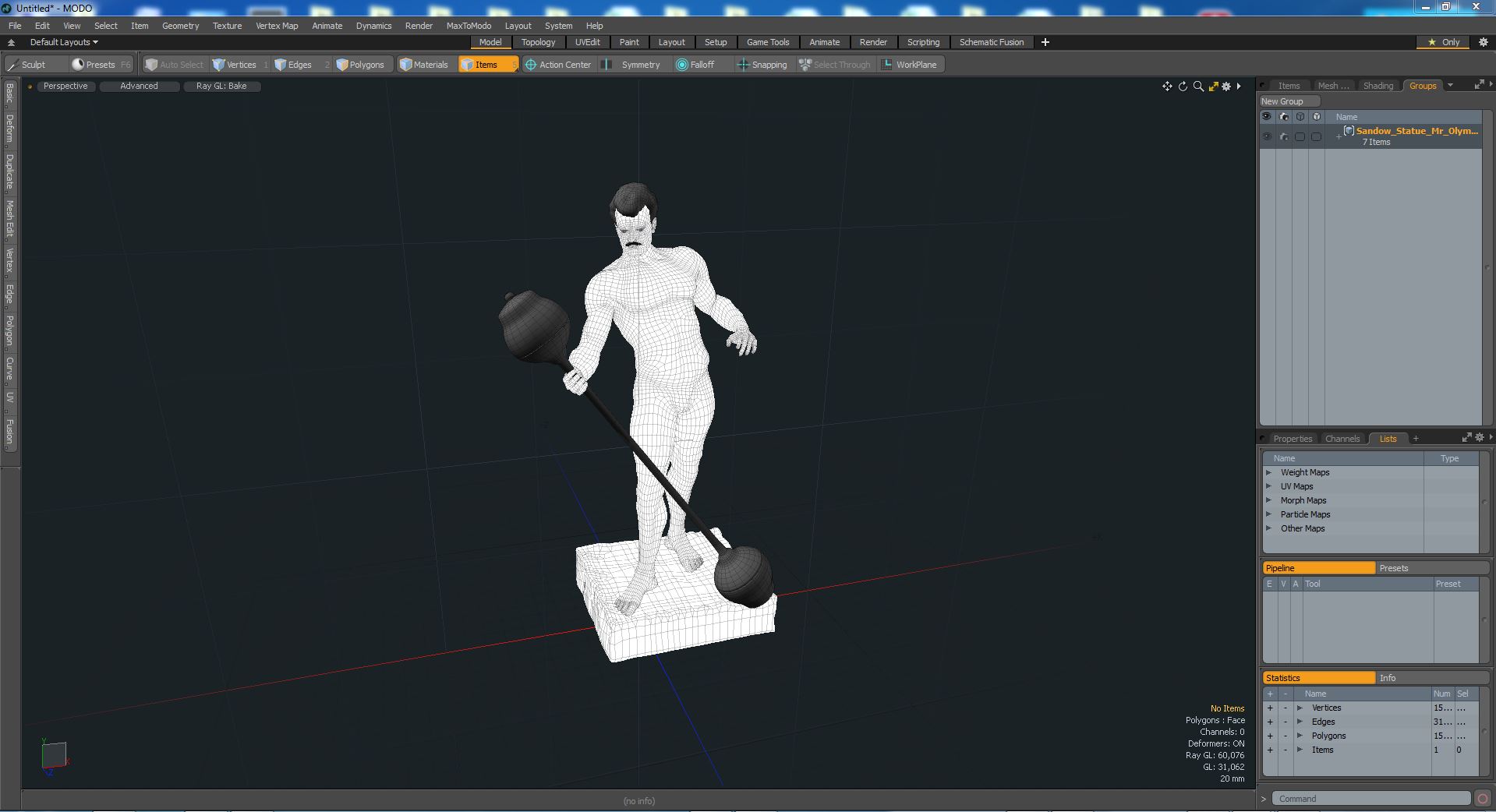
Task: Expand the Polygons statistics row
Action: (1300, 736)
